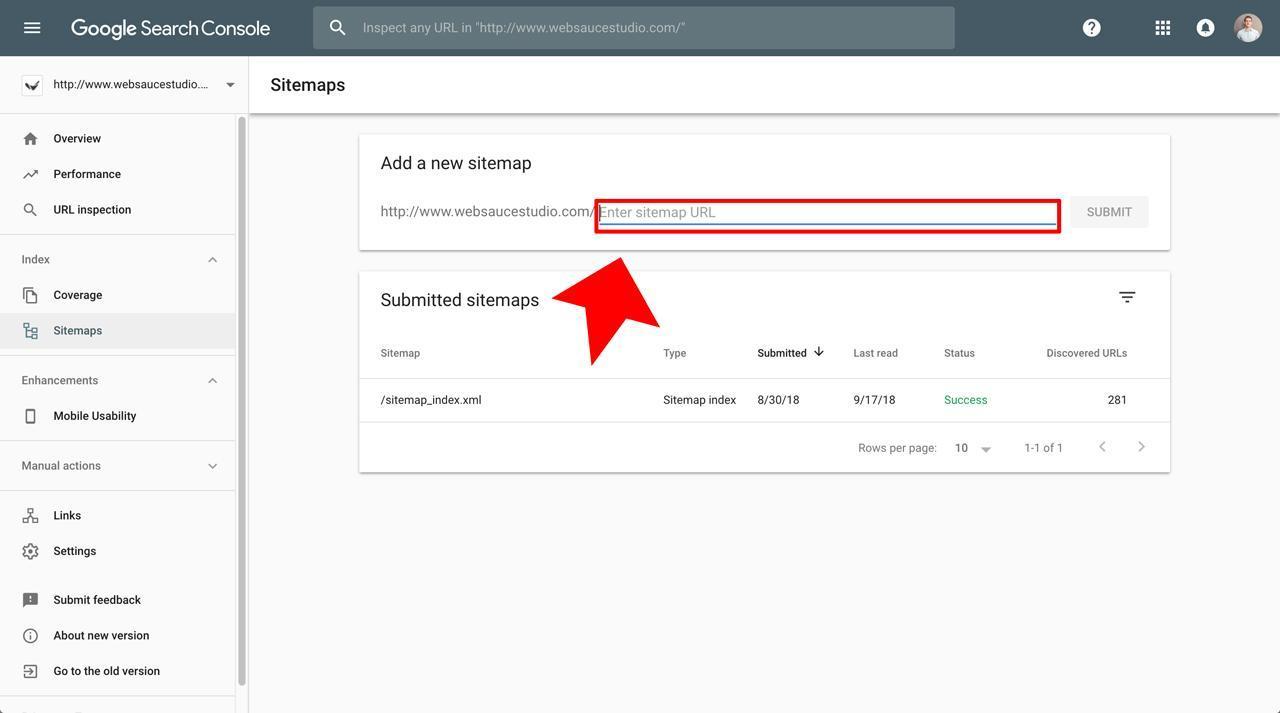Viewport: 1280px width, 713px height.
Task: Click the old version exit icon
Action: tap(30, 672)
